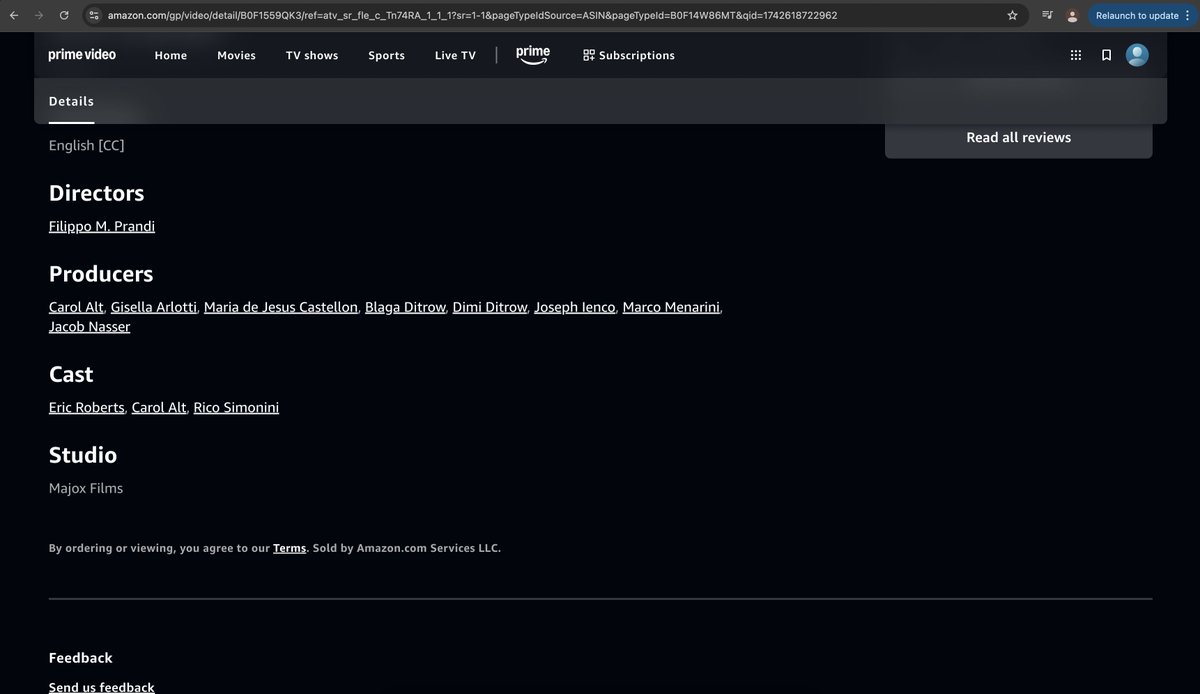Open site information icon in address bar
Image resolution: width=1200 pixels, height=694 pixels.
(93, 15)
